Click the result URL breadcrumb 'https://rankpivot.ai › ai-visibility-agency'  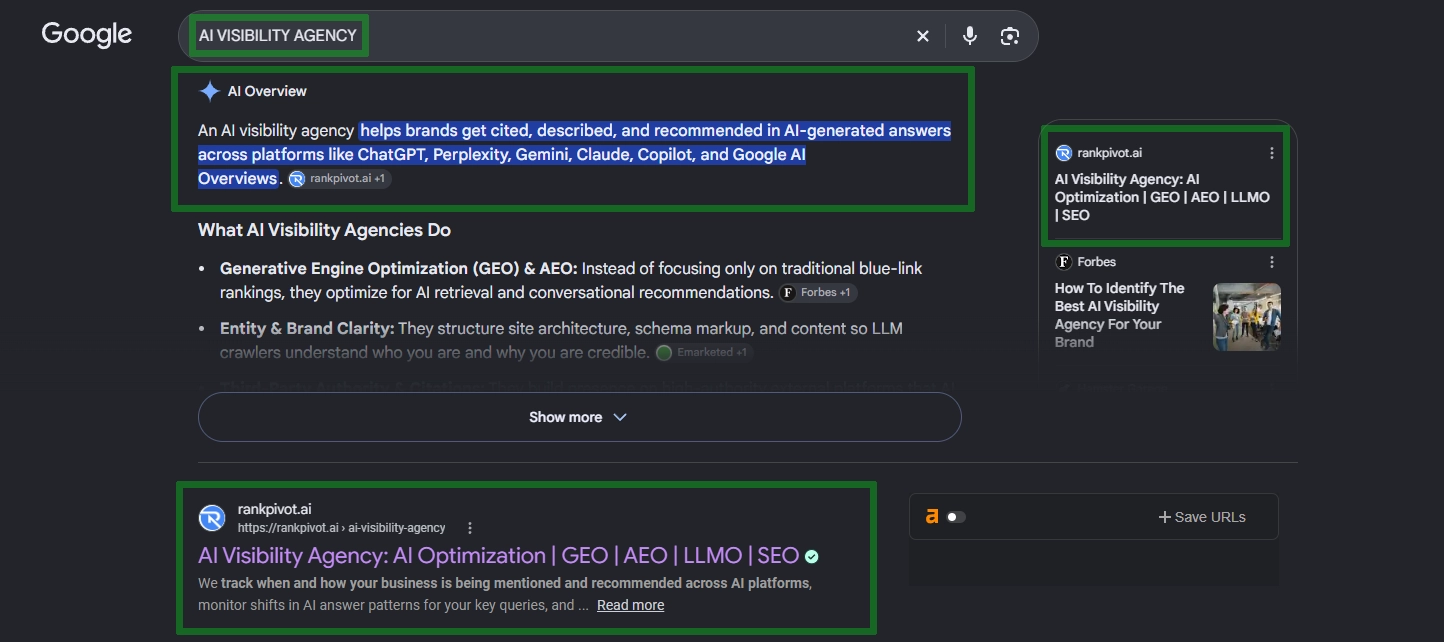pos(342,528)
